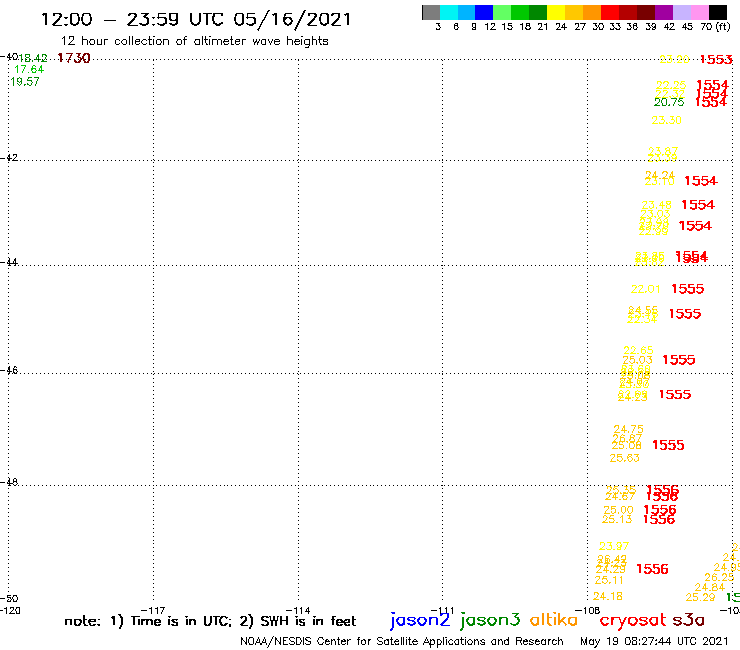The width and height of the screenshot is (740, 650).
Task: Click the wave height '25.63'
Action: tap(624, 458)
